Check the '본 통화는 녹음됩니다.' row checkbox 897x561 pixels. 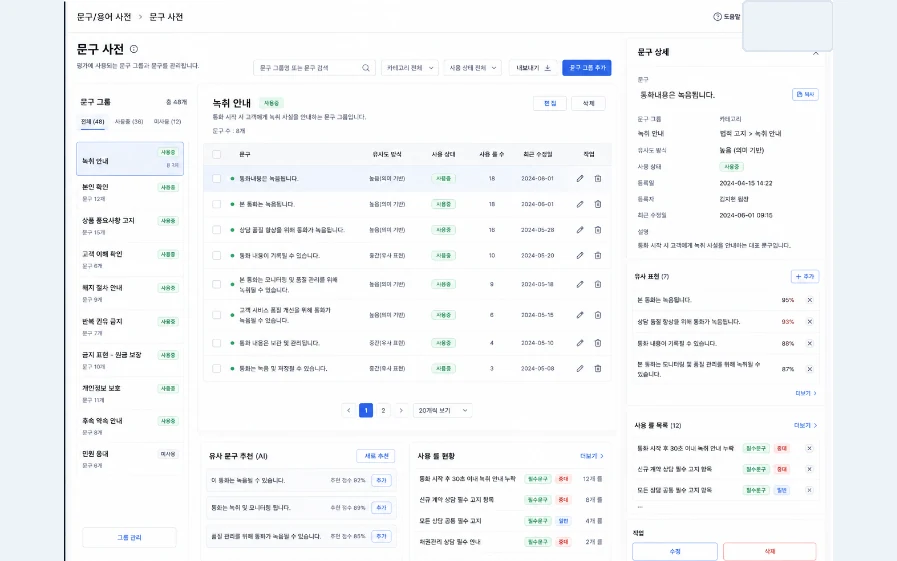[x=216, y=204]
